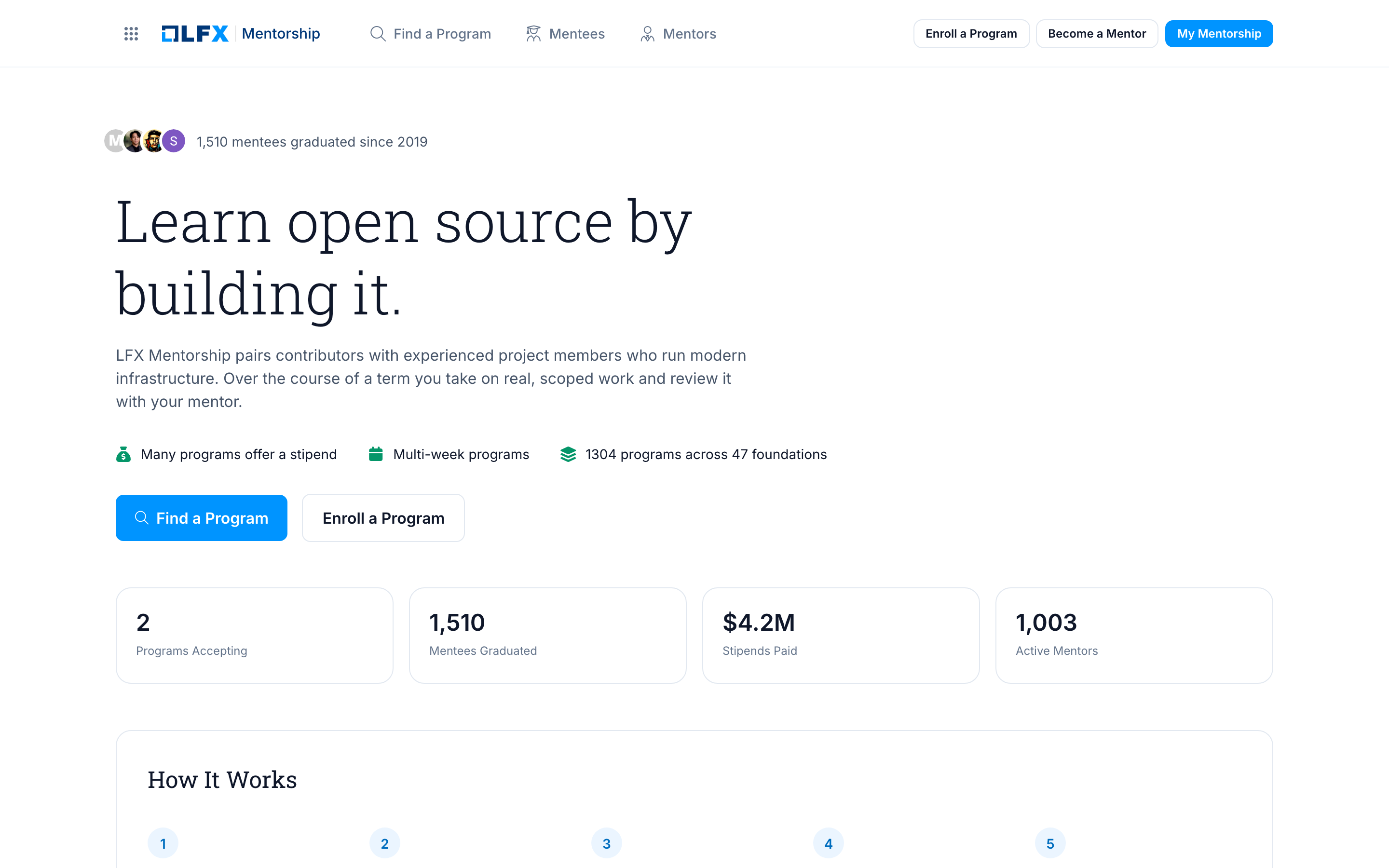Click Enroll a Program in the header
The height and width of the screenshot is (868, 1389).
point(971,34)
